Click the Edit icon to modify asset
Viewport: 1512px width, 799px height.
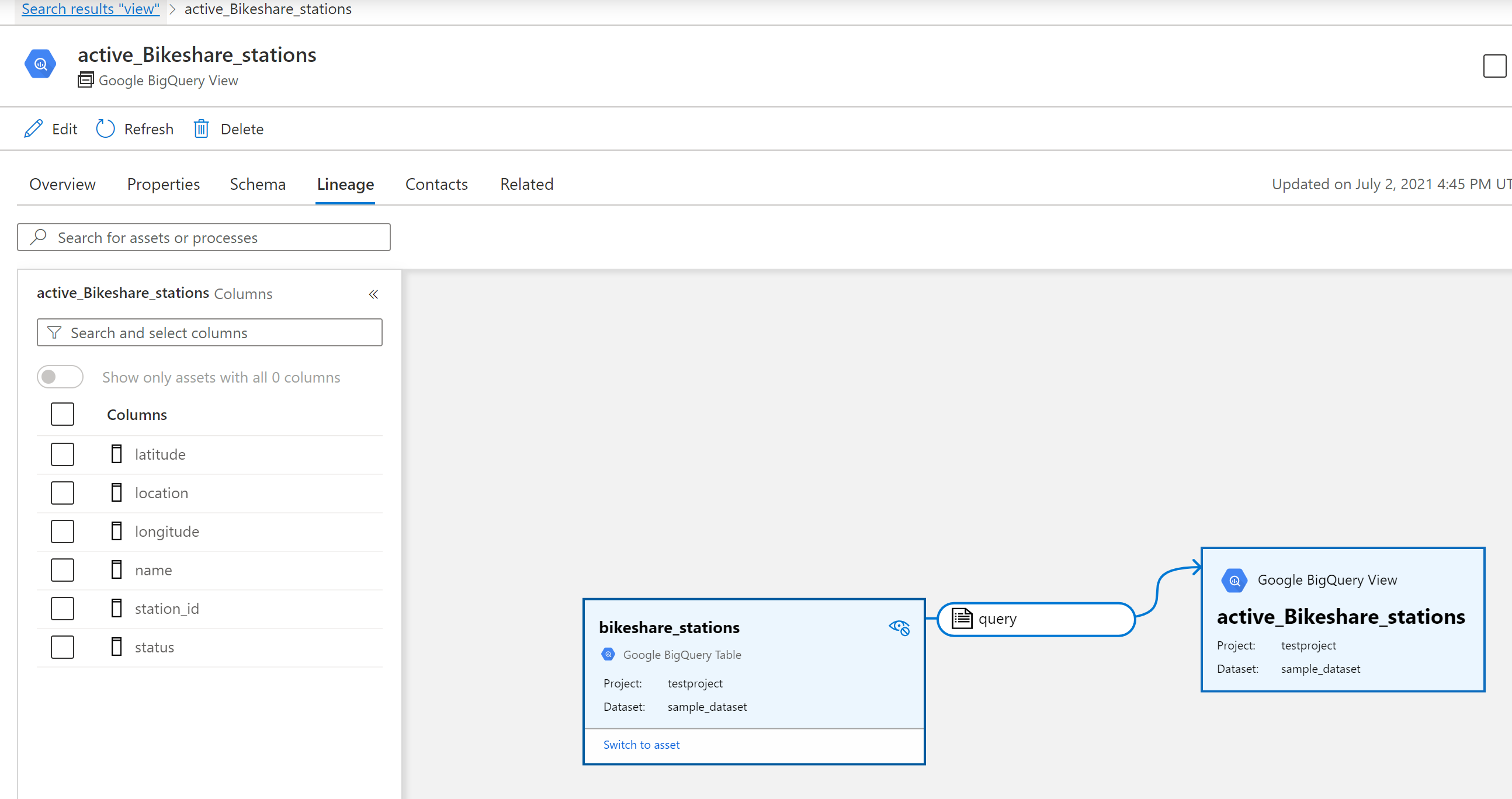pos(35,129)
